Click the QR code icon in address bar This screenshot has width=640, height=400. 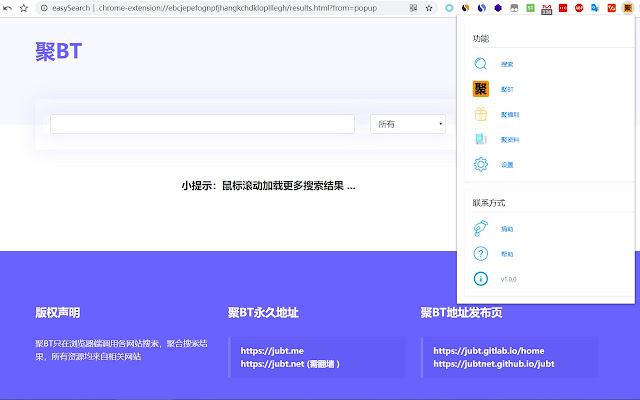[x=413, y=7]
